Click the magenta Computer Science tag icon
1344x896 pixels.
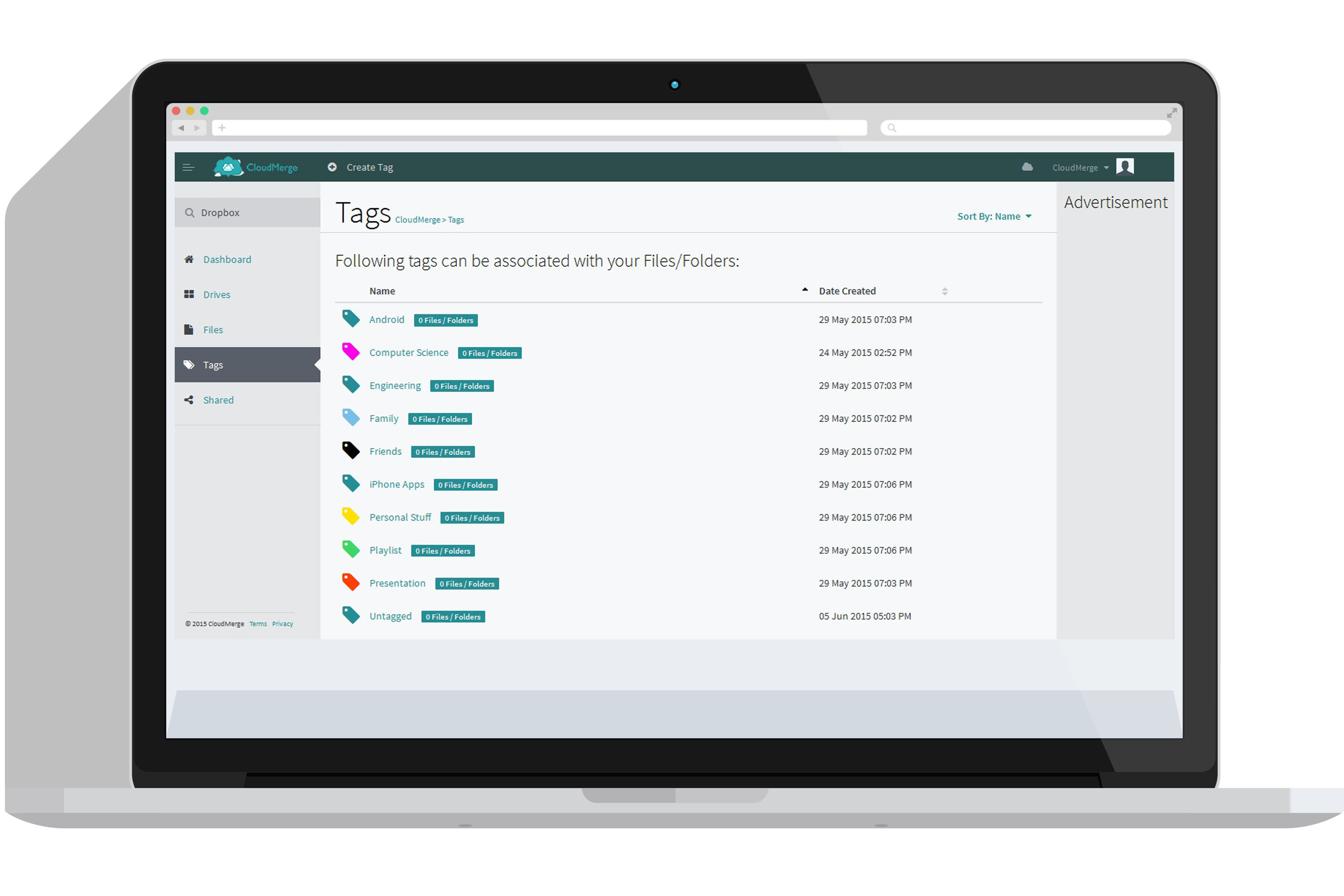350,352
